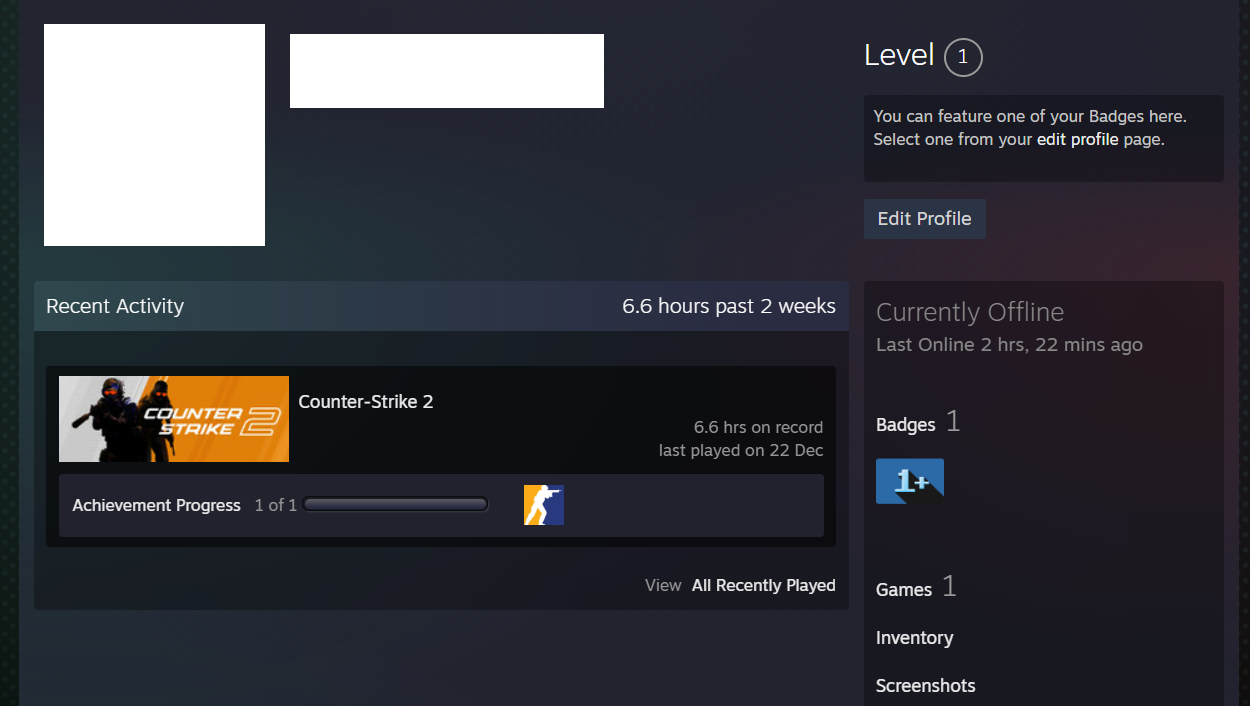Follow the 'edit profile' link in badge box

pyautogui.click(x=1077, y=139)
